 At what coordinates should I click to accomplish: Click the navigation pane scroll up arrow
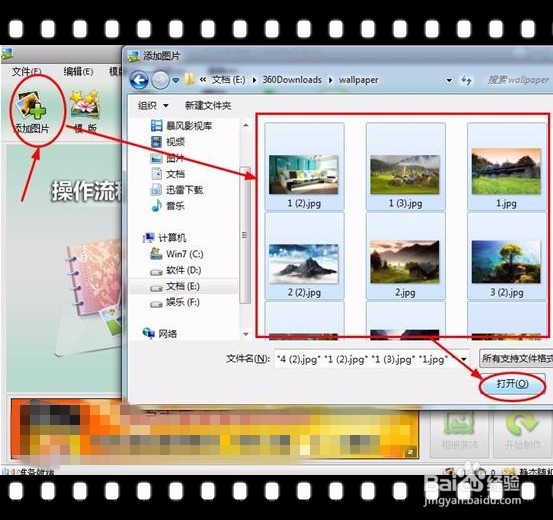point(245,125)
